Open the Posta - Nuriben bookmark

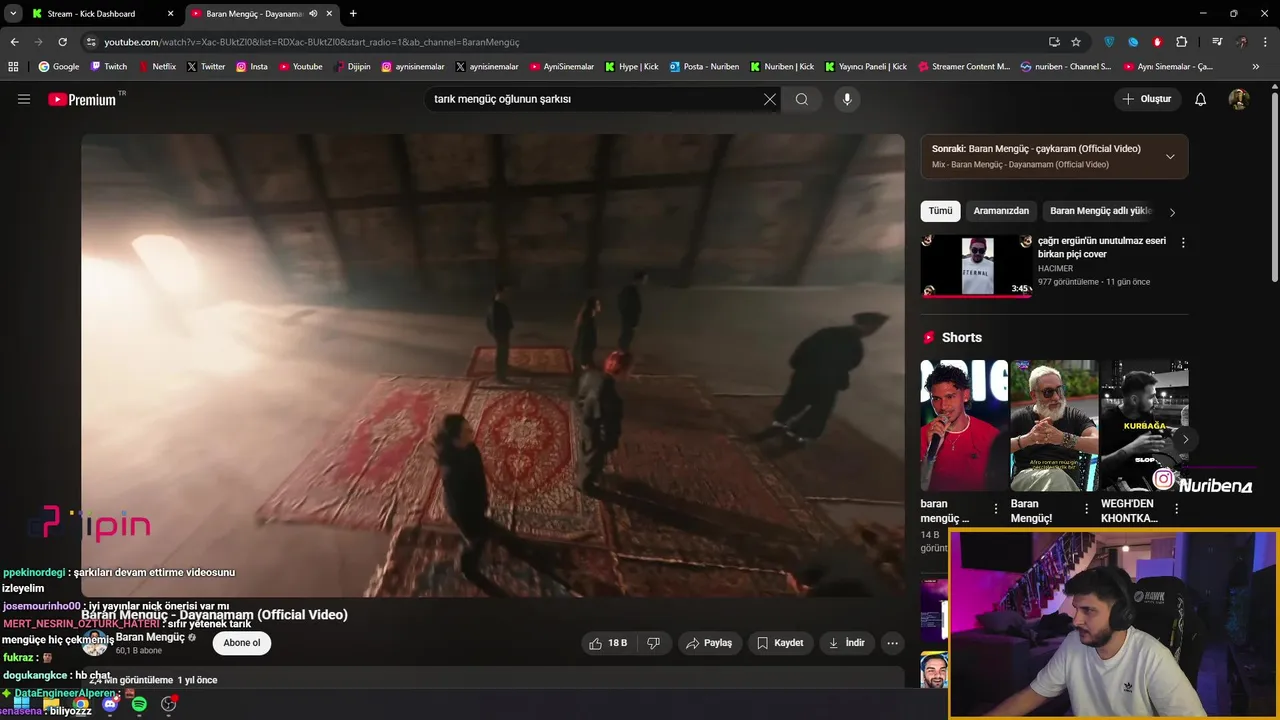[x=704, y=66]
